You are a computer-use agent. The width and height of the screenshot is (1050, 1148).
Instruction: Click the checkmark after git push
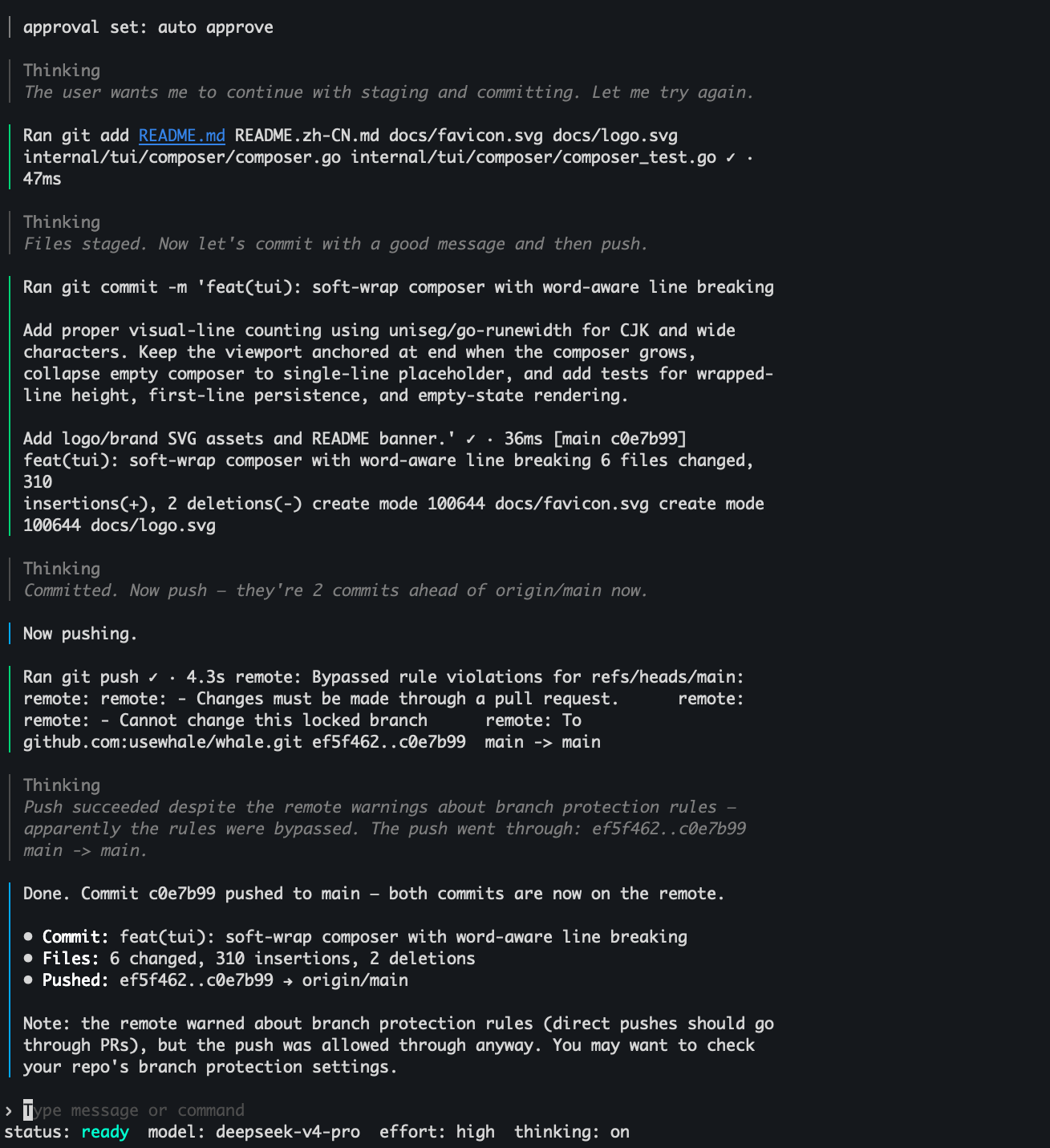coord(153,677)
